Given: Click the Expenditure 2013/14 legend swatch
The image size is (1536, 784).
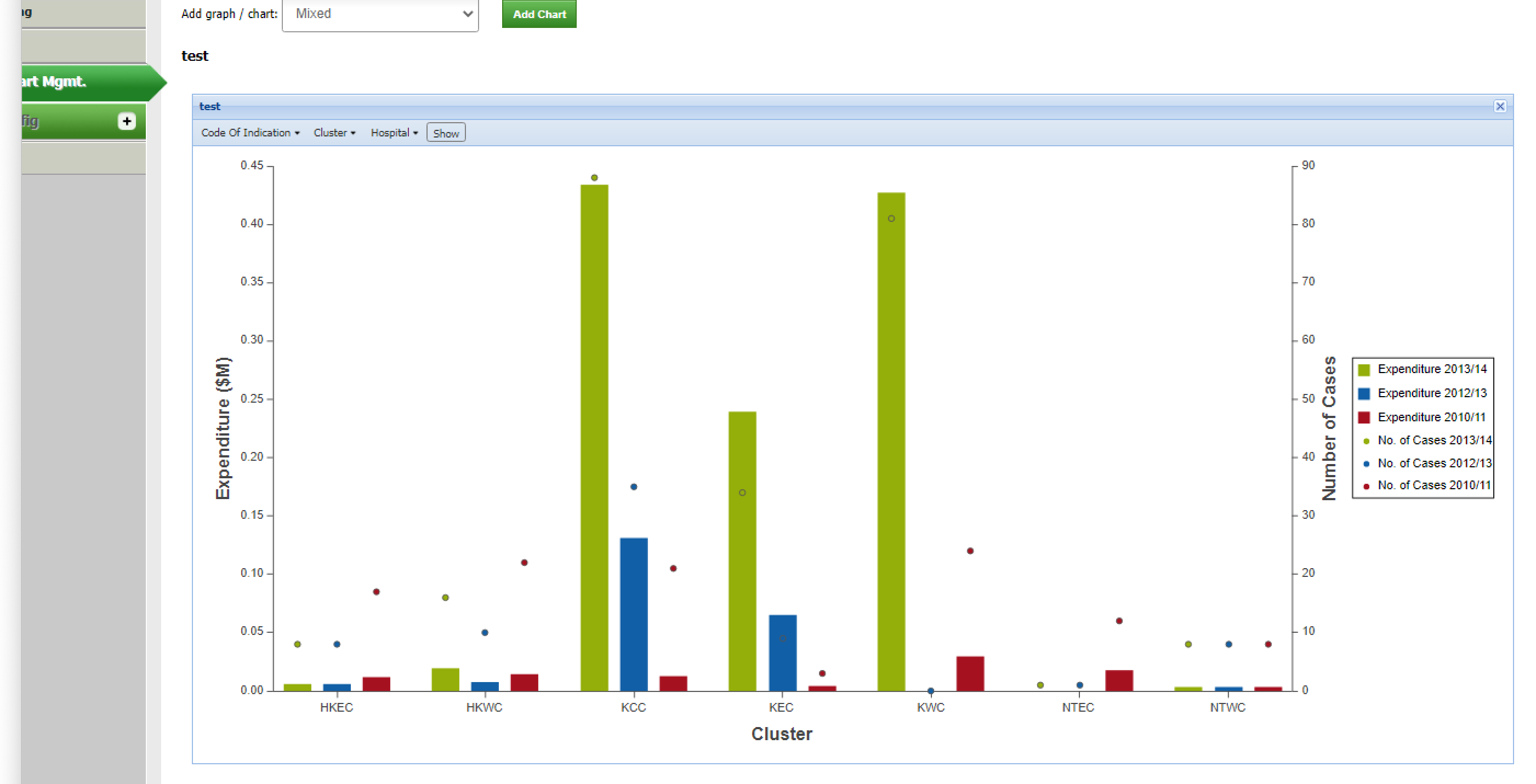Looking at the screenshot, I should 1363,369.
